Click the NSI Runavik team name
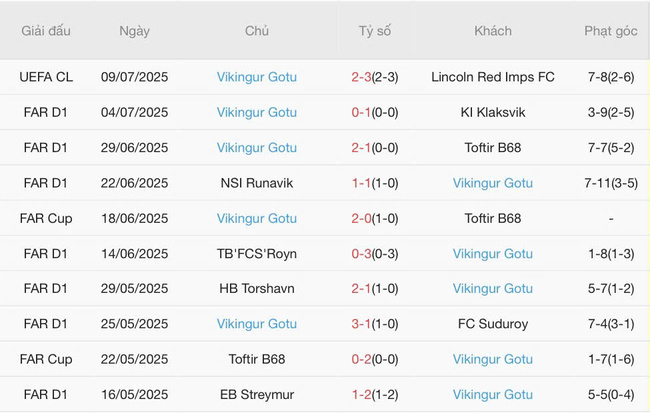 pyautogui.click(x=257, y=183)
